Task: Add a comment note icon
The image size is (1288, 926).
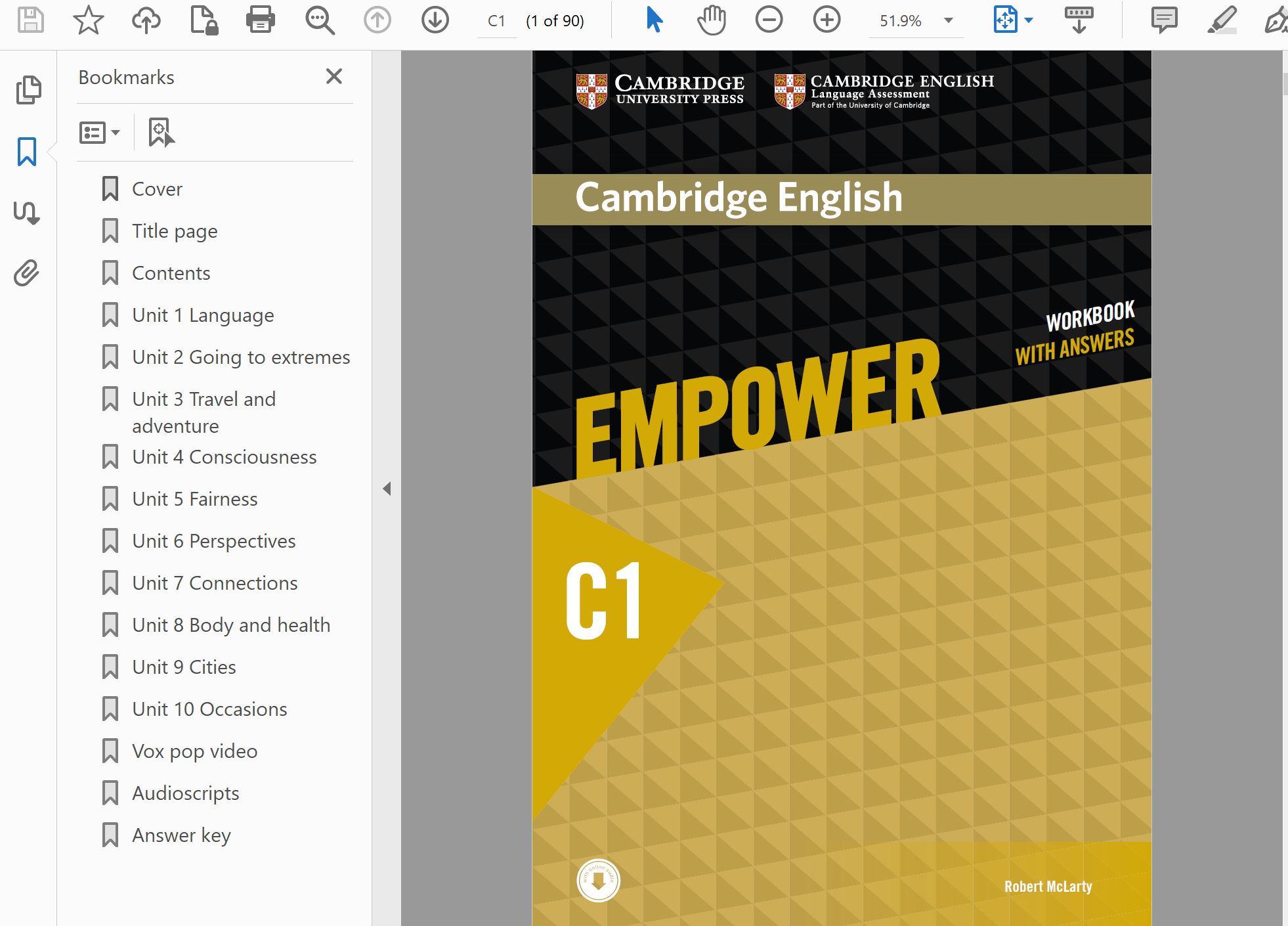Action: coord(1164,20)
